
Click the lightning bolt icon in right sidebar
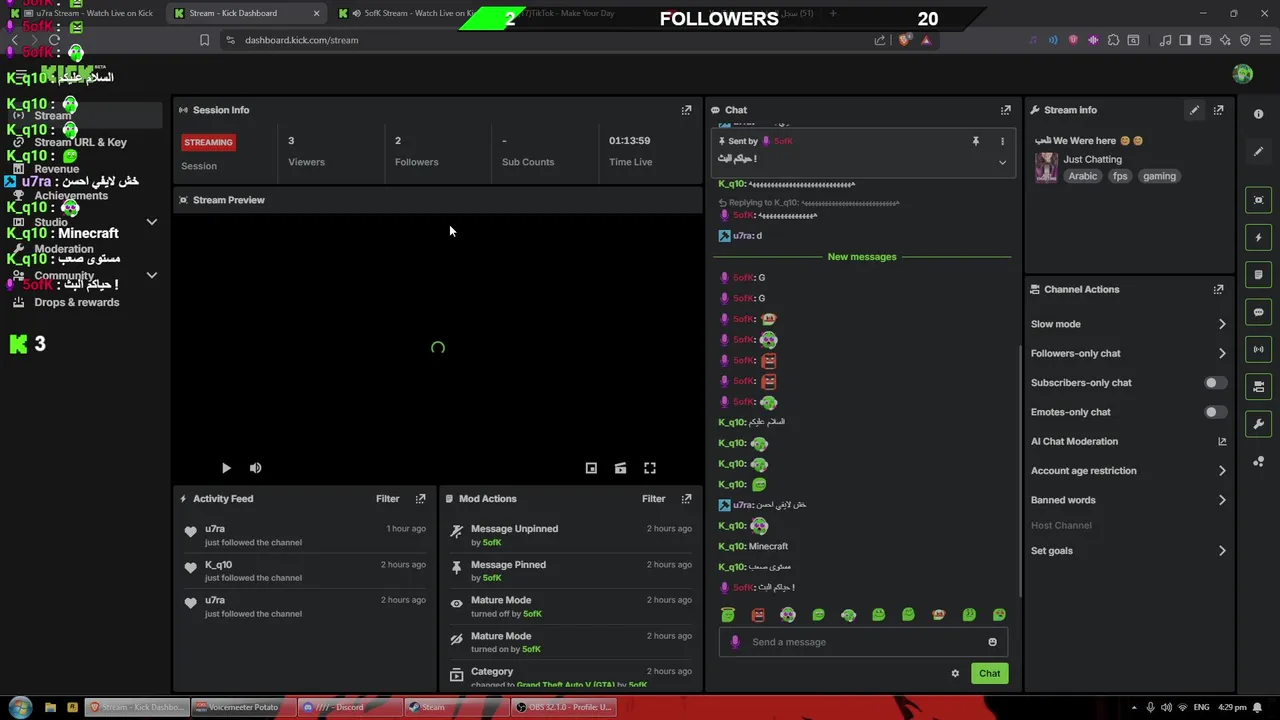coord(1258,237)
